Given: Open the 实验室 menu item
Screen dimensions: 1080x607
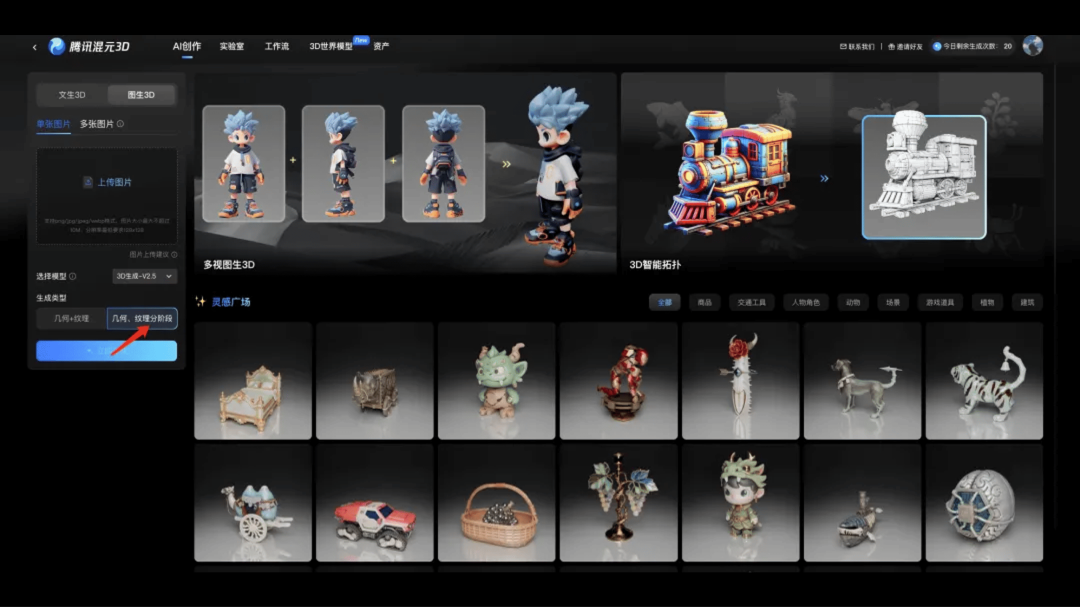Looking at the screenshot, I should (231, 46).
